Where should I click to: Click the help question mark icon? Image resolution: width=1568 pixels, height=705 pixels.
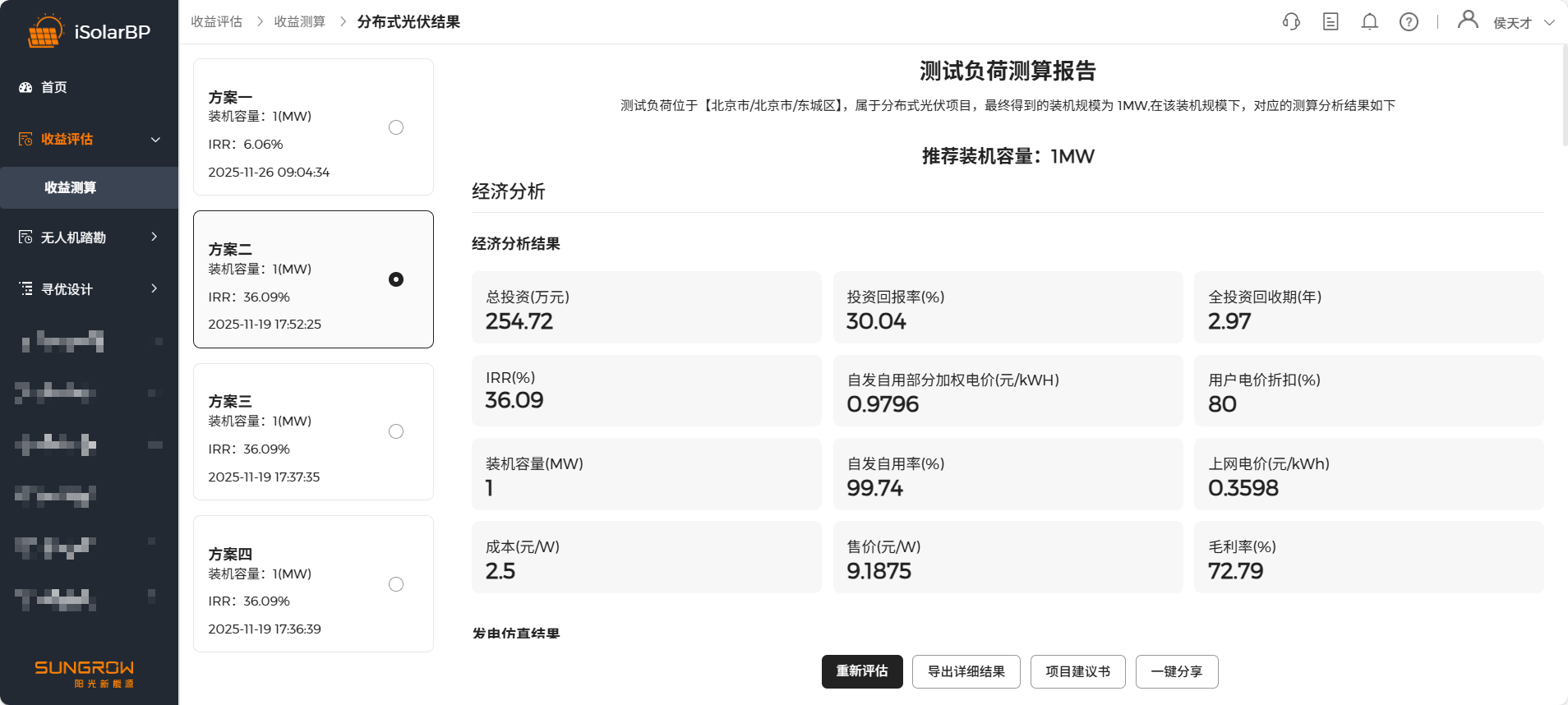1409,22
